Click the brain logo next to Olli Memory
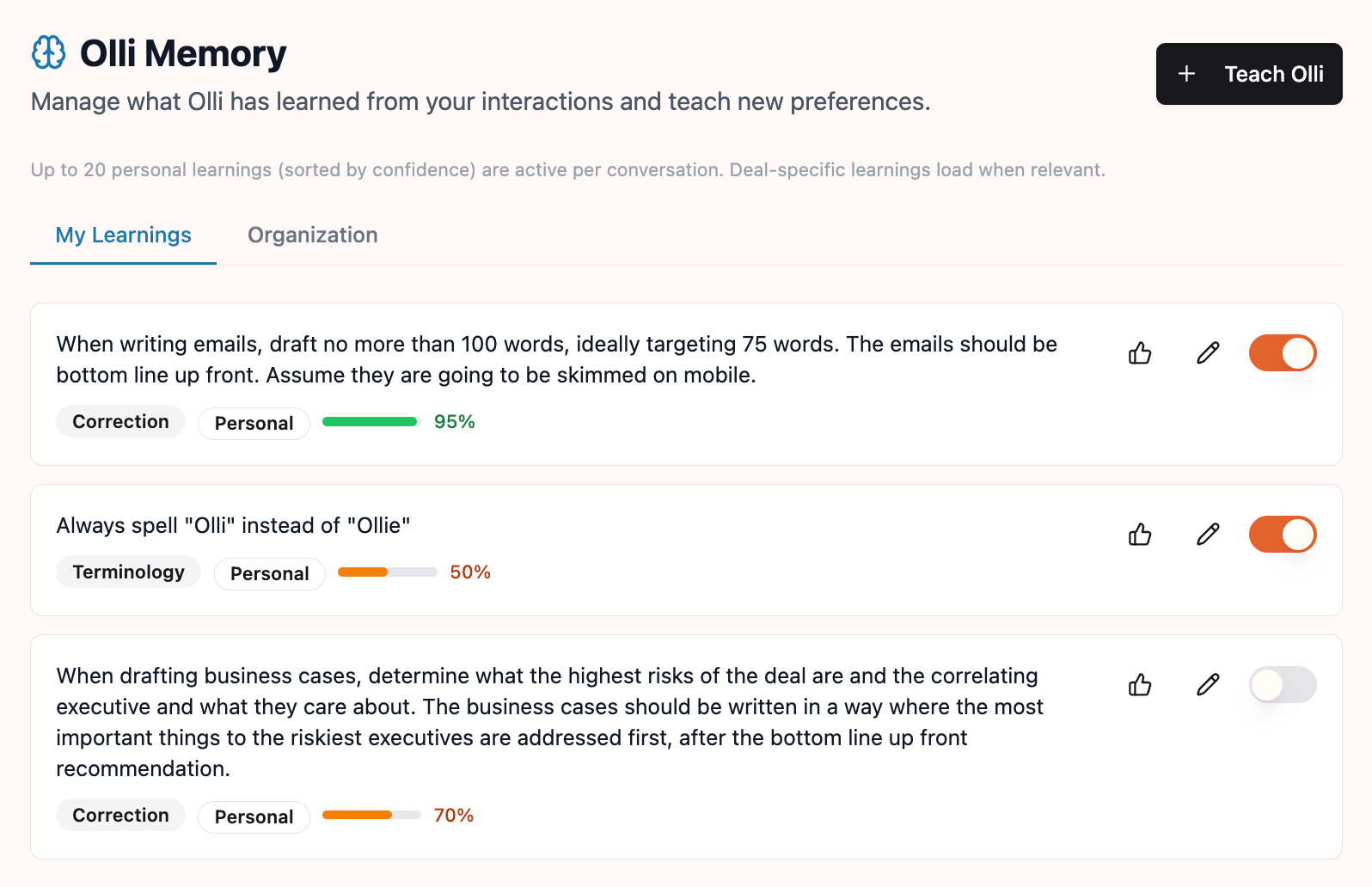1372x887 pixels. [x=48, y=52]
